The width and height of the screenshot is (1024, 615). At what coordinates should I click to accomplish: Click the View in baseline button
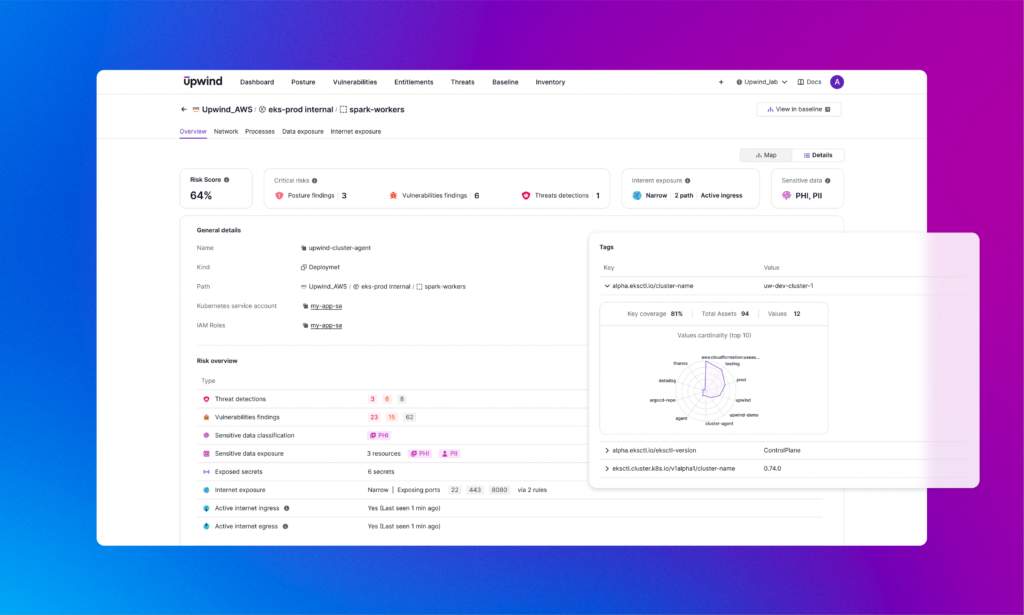pyautogui.click(x=799, y=110)
